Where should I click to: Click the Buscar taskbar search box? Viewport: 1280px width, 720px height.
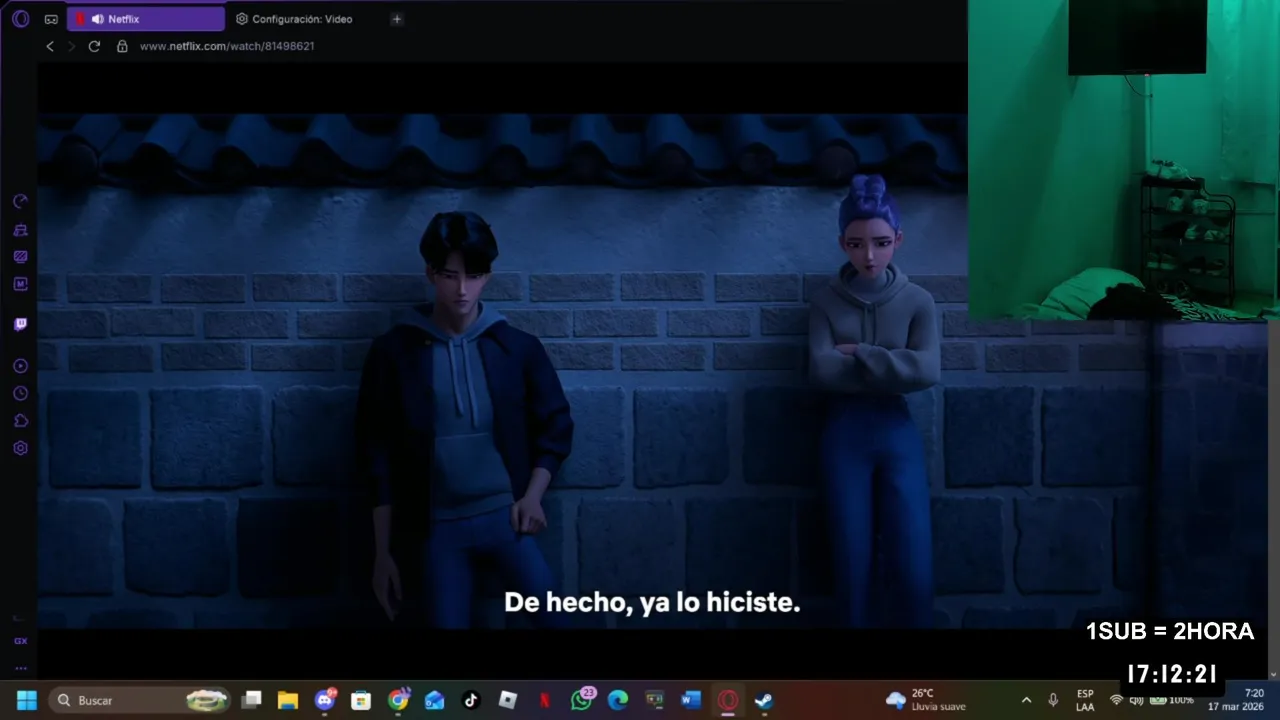click(140, 700)
